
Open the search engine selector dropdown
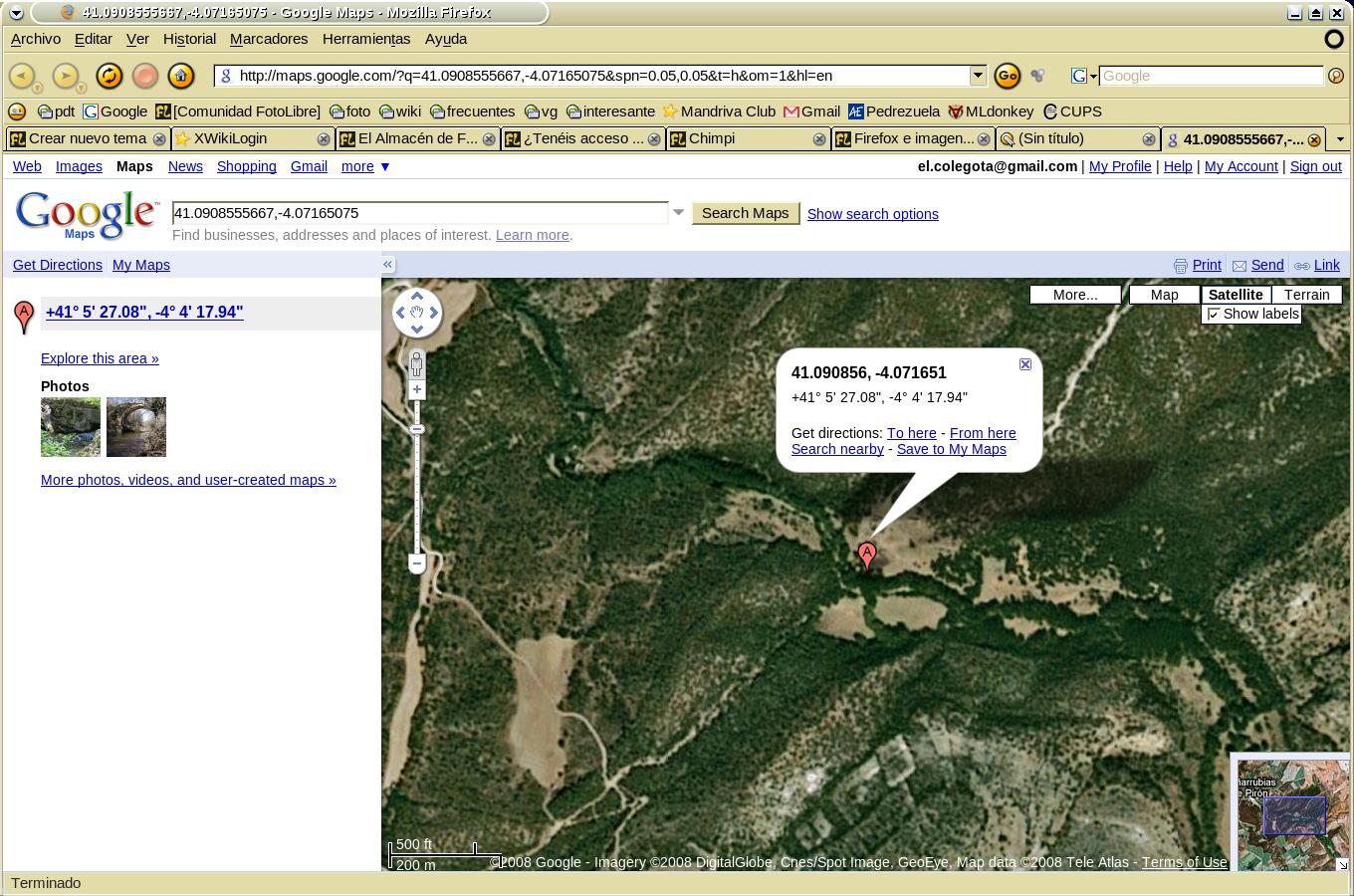click(x=1084, y=76)
